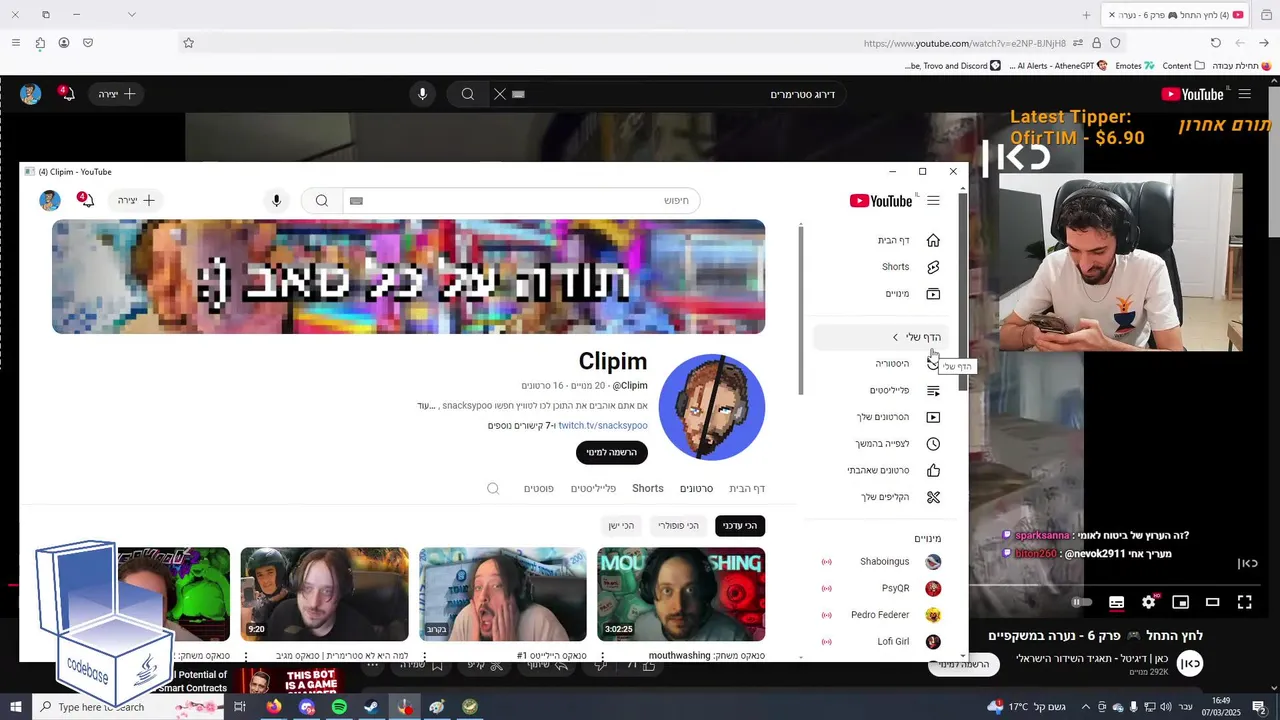Click account avatar in Clipim window
1280x720 pixels.
coord(50,201)
